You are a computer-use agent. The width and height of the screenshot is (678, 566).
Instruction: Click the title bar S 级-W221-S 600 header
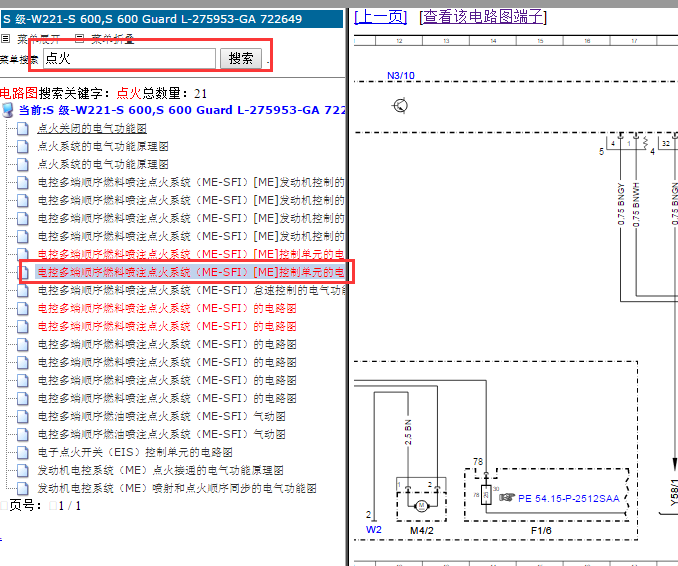tap(172, 19)
